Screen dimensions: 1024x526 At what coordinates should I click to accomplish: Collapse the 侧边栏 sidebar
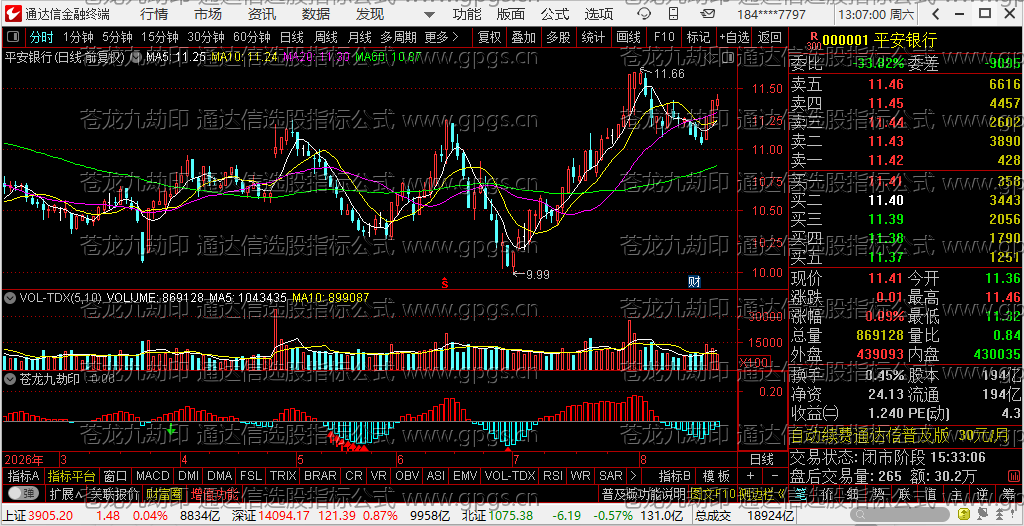(763, 493)
